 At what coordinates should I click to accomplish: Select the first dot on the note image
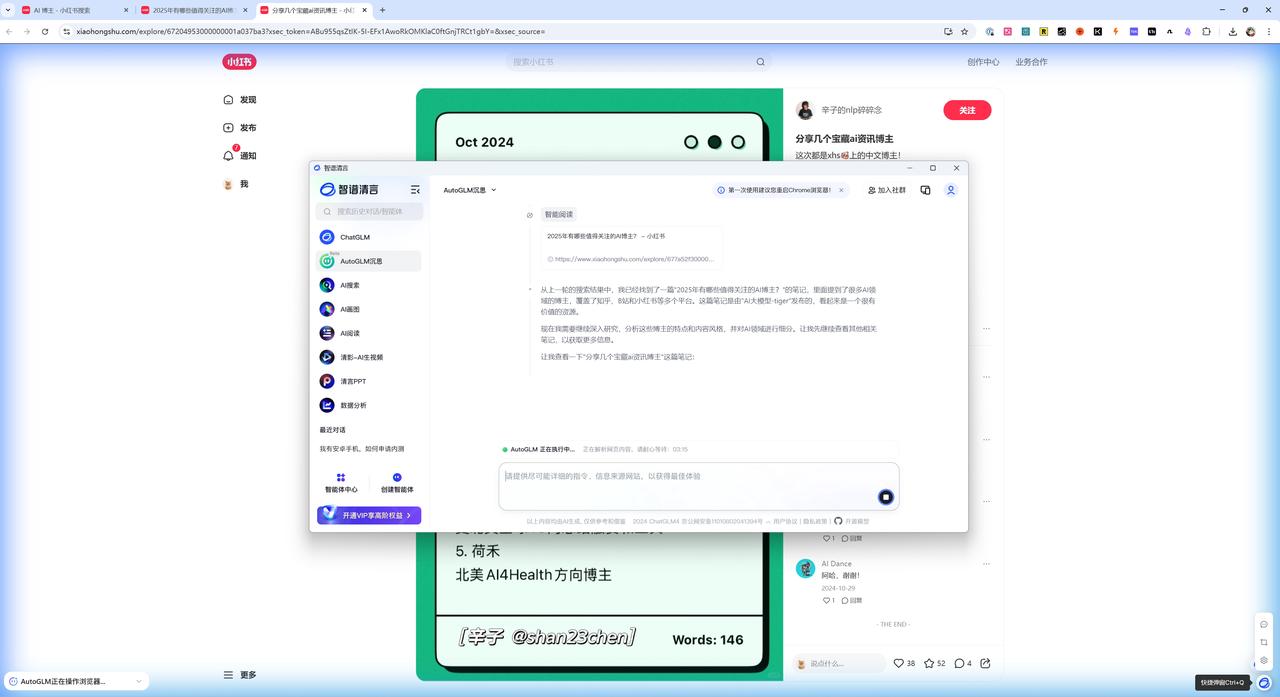[691, 142]
